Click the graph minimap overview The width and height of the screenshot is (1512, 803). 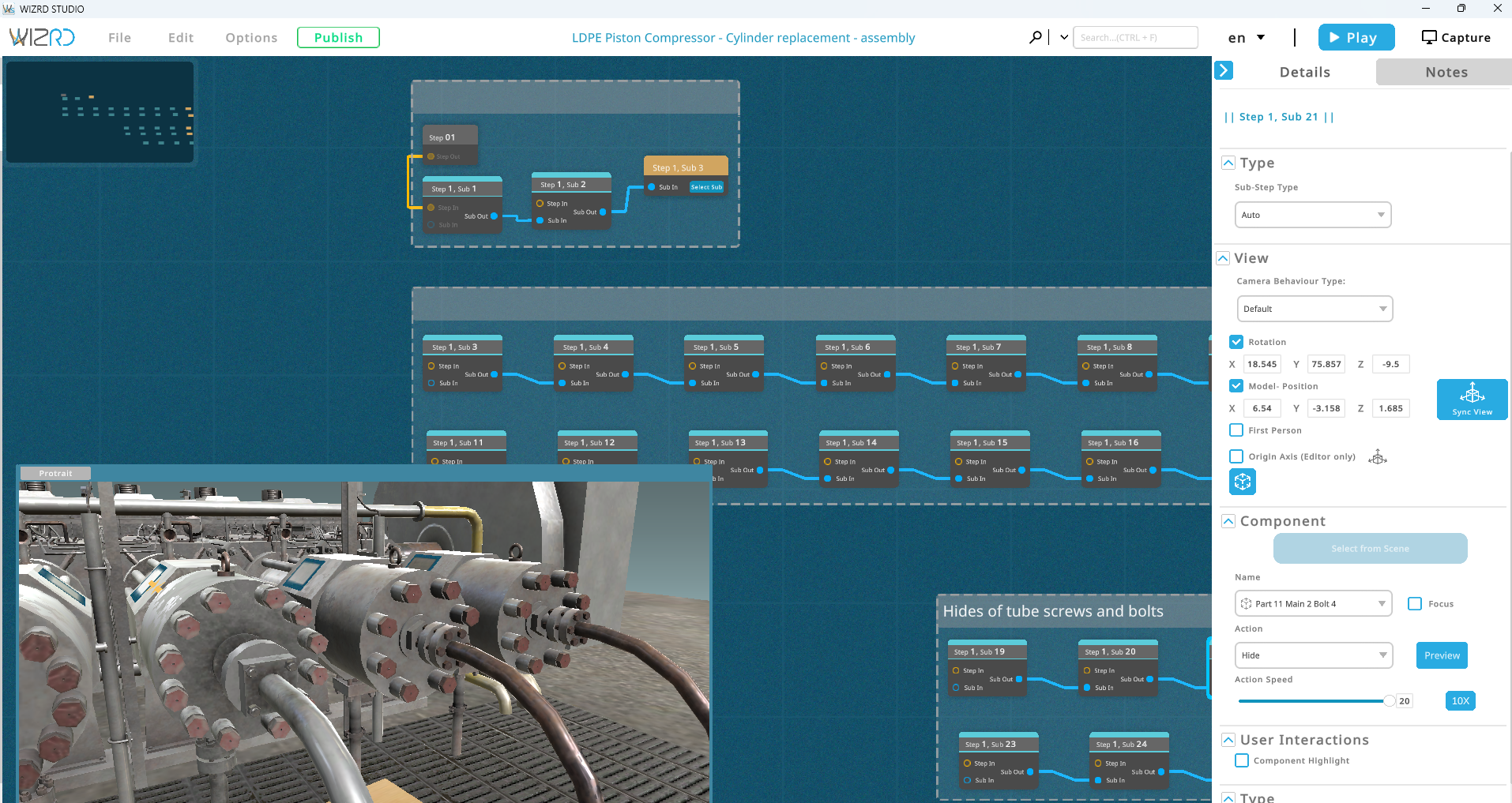100,112
